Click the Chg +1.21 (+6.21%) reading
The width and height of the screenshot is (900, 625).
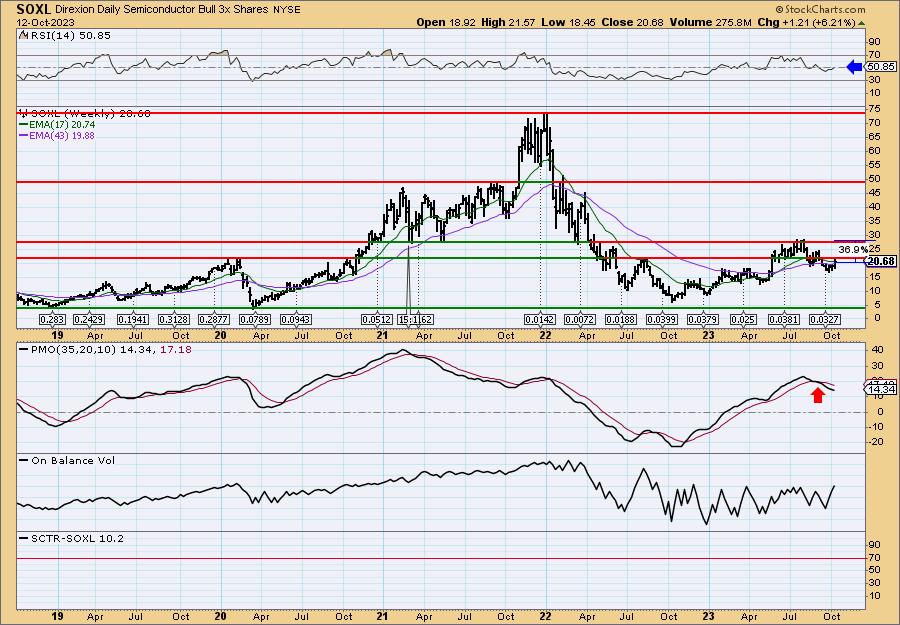(806, 22)
